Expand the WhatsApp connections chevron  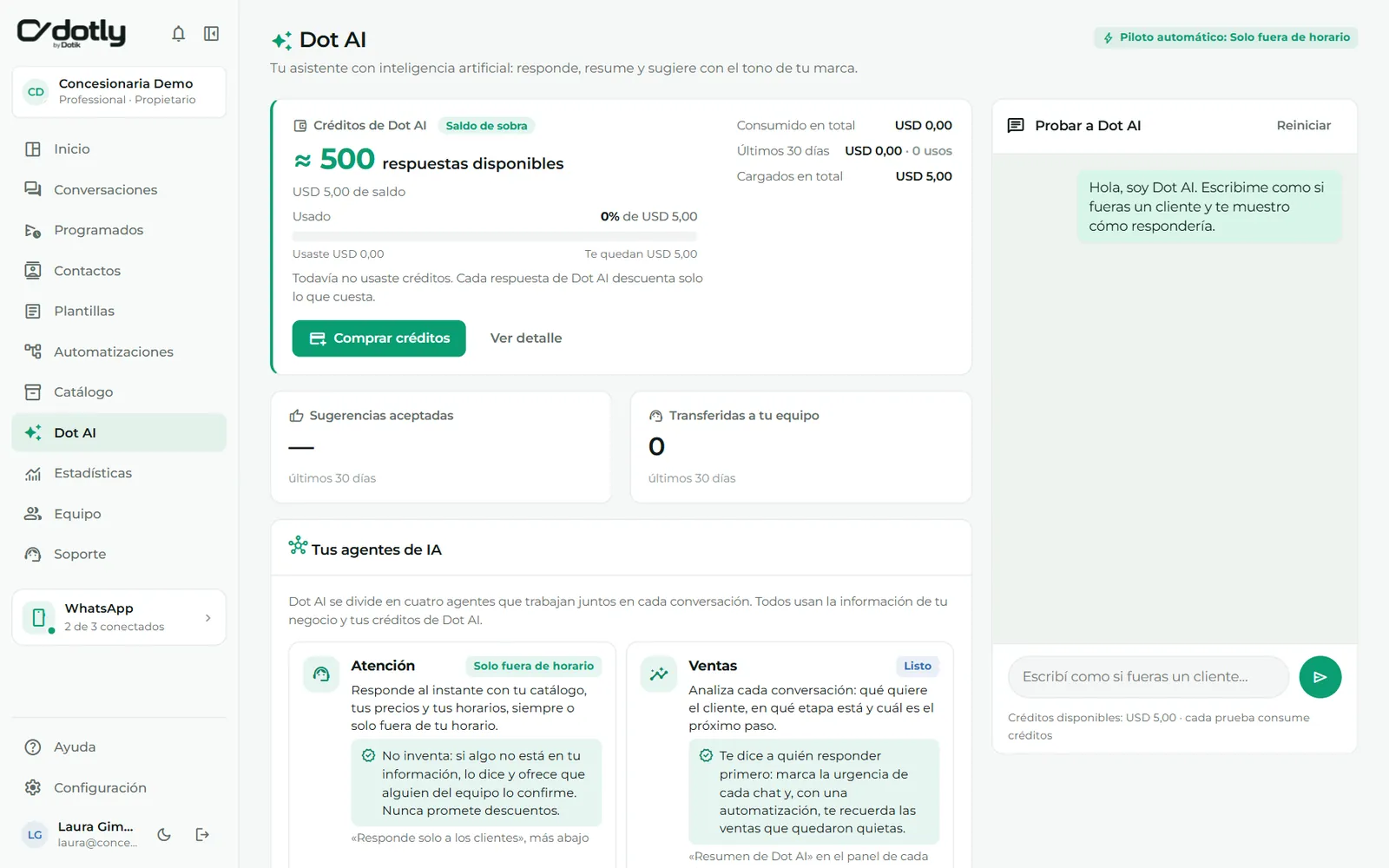(x=207, y=618)
